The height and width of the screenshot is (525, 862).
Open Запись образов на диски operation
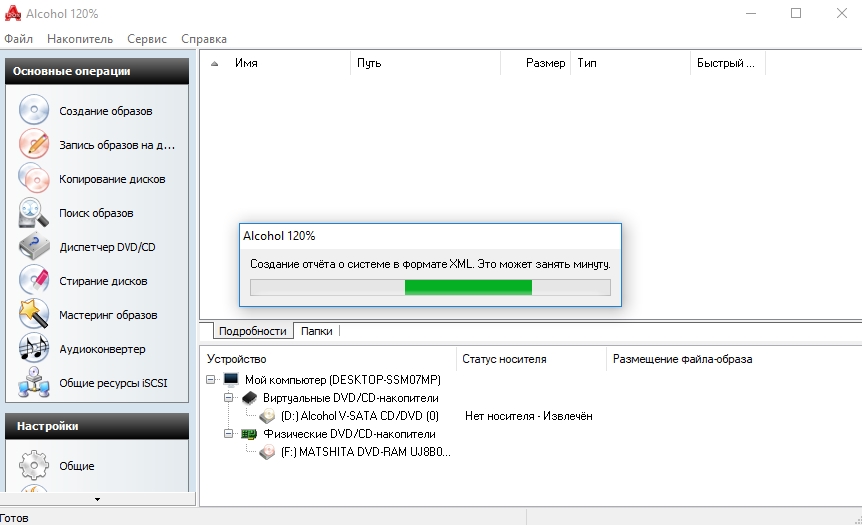coord(117,145)
